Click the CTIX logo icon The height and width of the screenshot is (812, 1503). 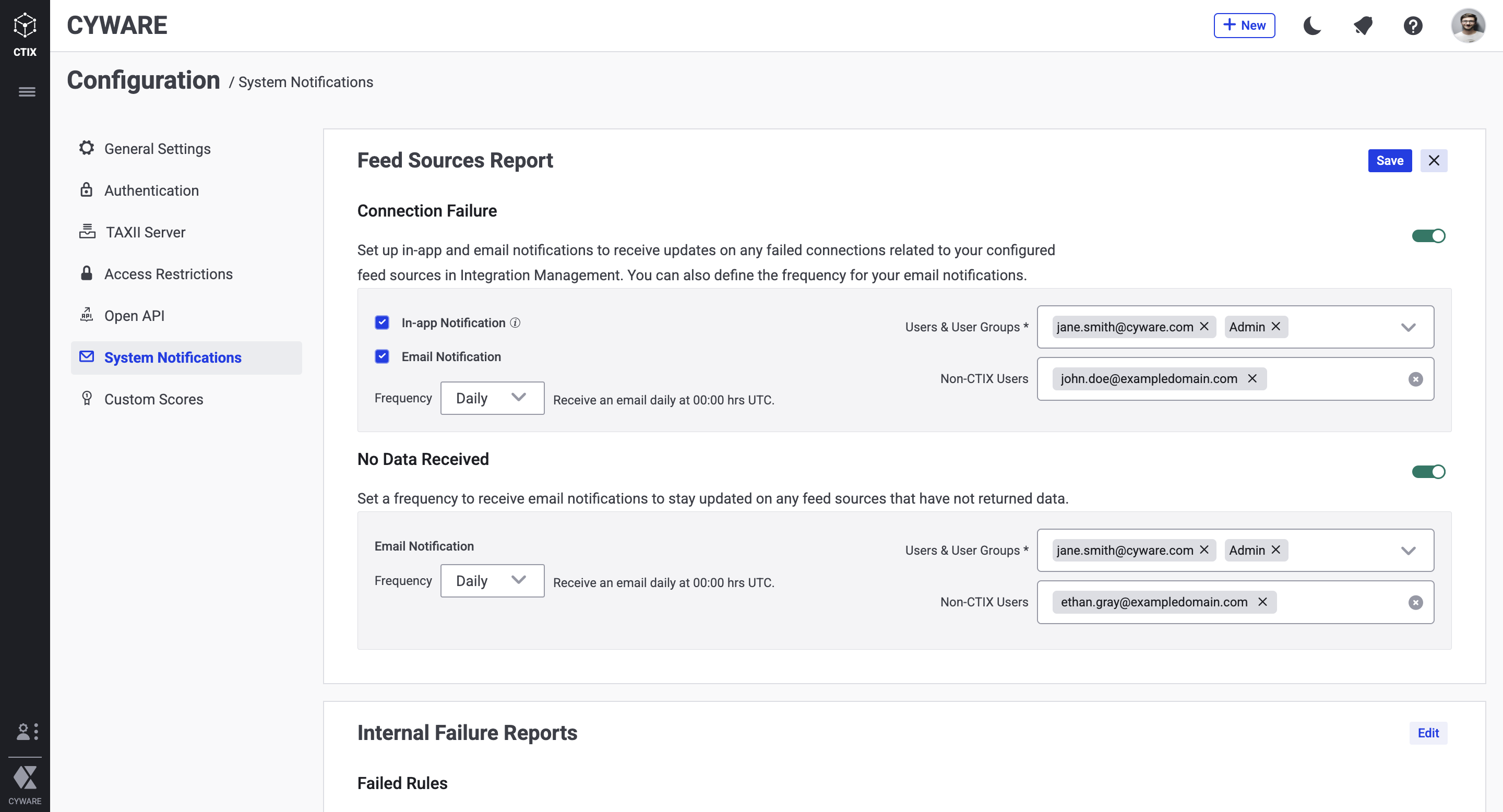coord(25,26)
